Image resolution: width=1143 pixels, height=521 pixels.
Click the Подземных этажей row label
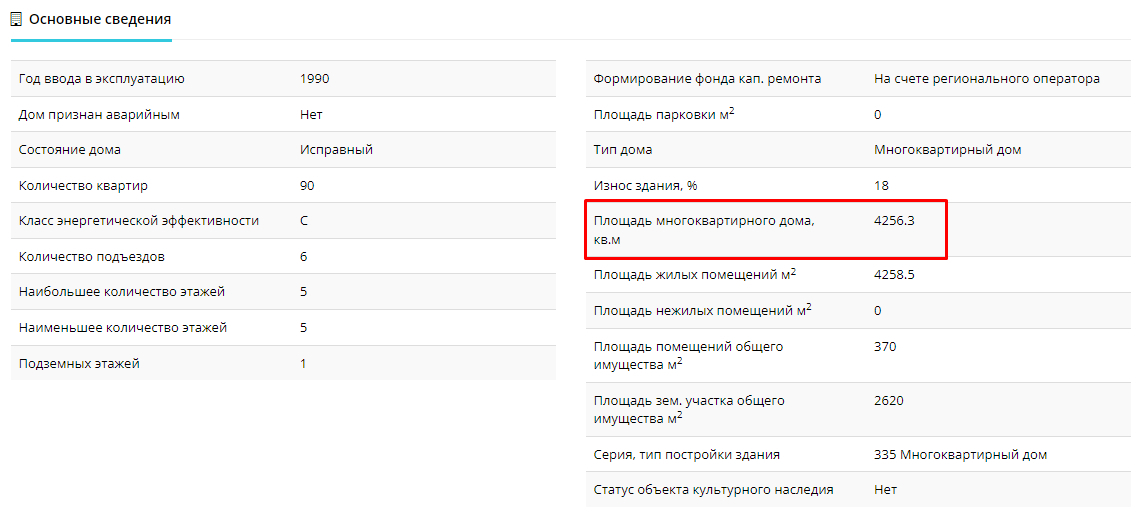pyautogui.click(x=79, y=364)
